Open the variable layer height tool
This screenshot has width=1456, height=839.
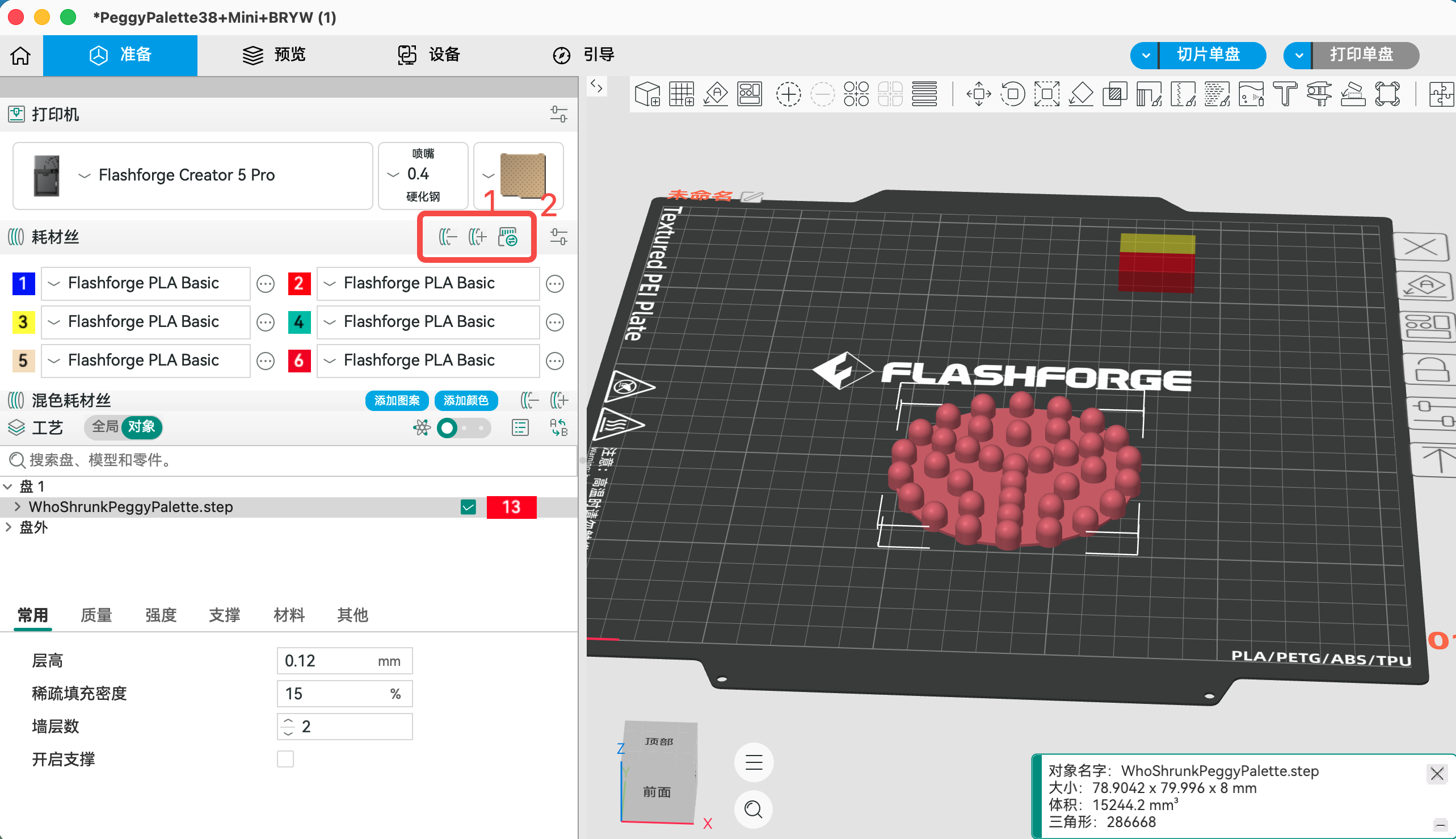(x=924, y=94)
